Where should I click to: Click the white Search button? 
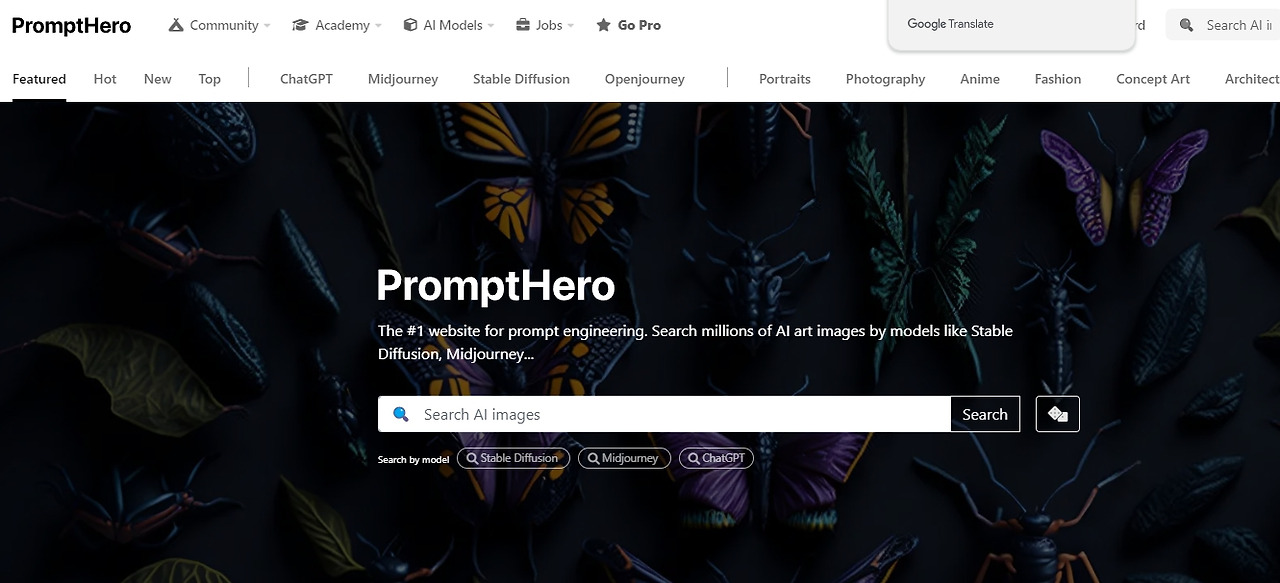click(x=985, y=414)
